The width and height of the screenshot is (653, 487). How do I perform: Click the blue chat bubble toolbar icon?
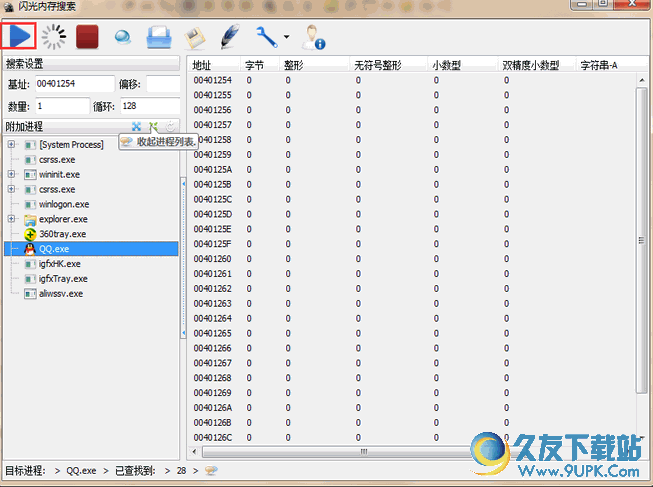(123, 37)
